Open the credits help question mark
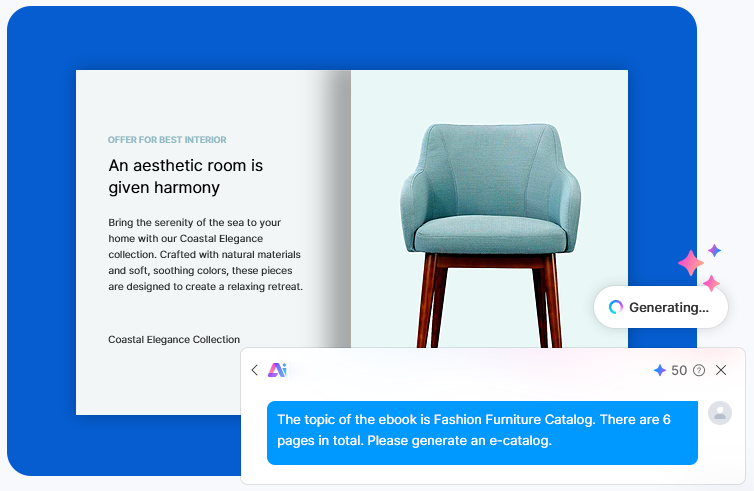This screenshot has height=491, width=754. (699, 370)
